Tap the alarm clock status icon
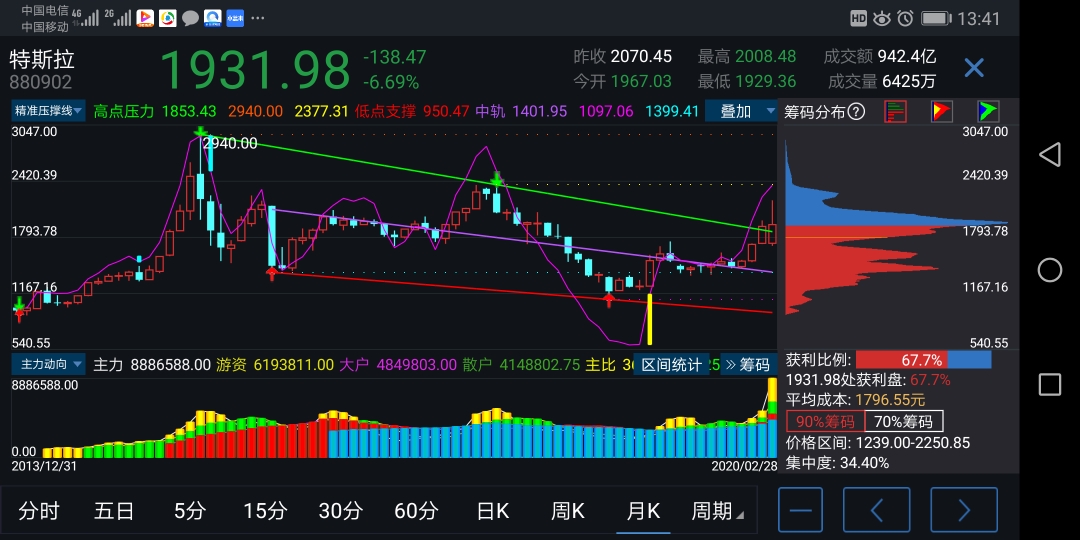This screenshot has width=1080, height=540. click(x=905, y=19)
